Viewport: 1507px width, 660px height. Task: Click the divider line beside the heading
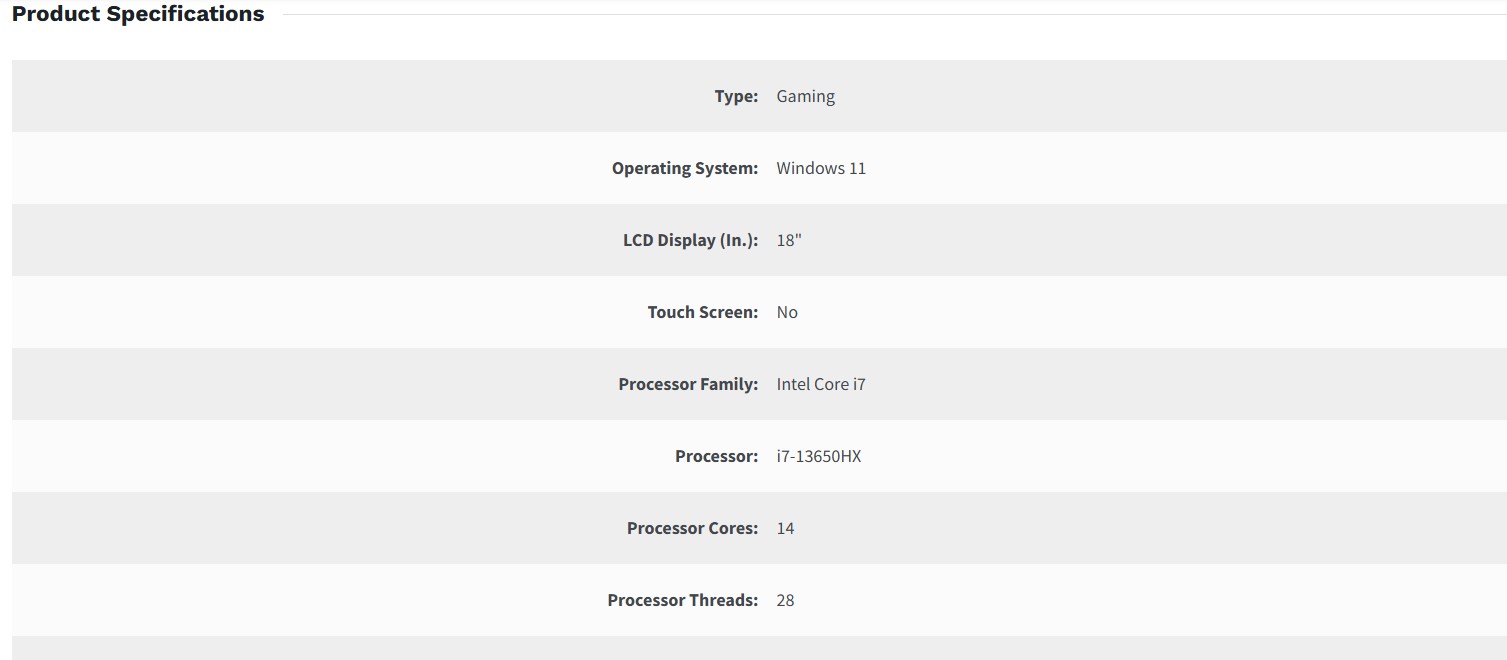point(890,15)
